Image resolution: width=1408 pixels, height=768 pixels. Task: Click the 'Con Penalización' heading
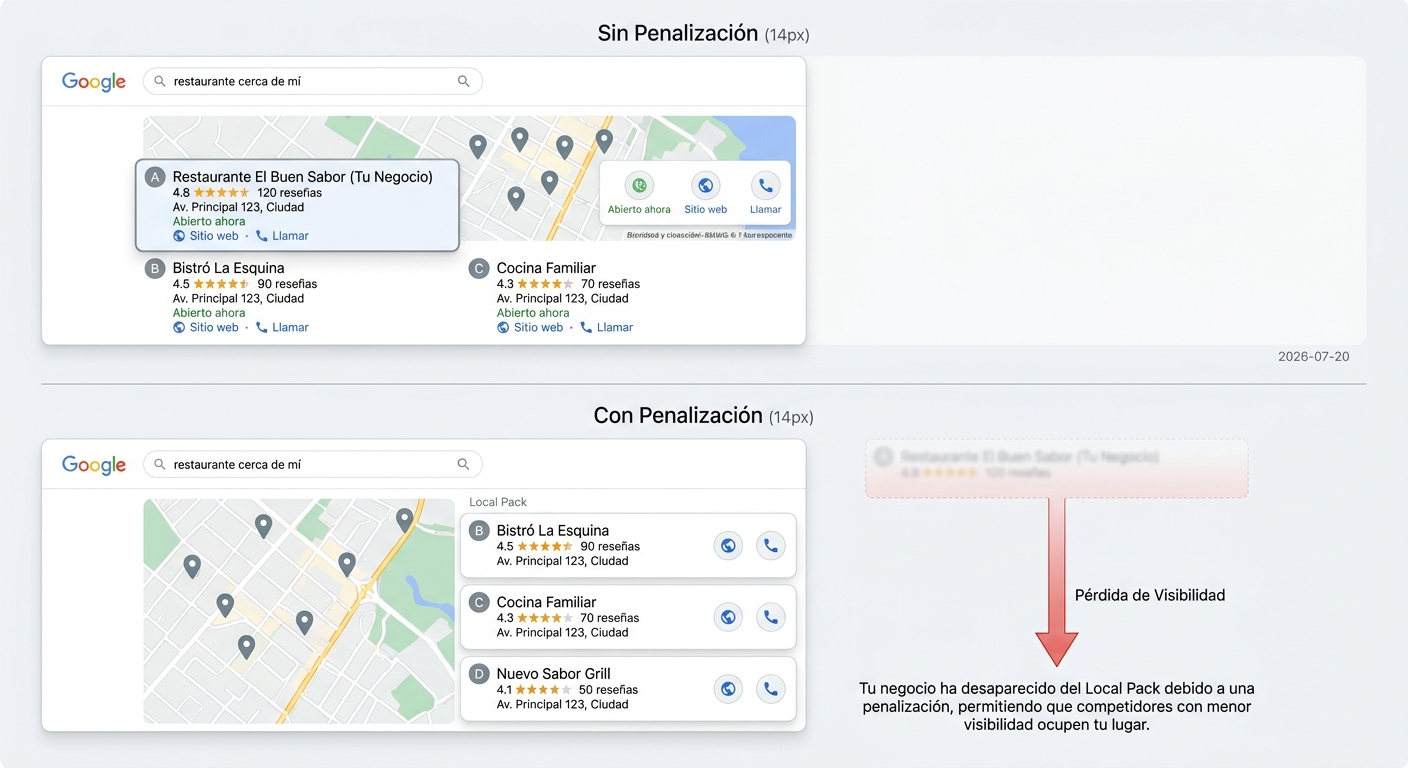click(678, 415)
